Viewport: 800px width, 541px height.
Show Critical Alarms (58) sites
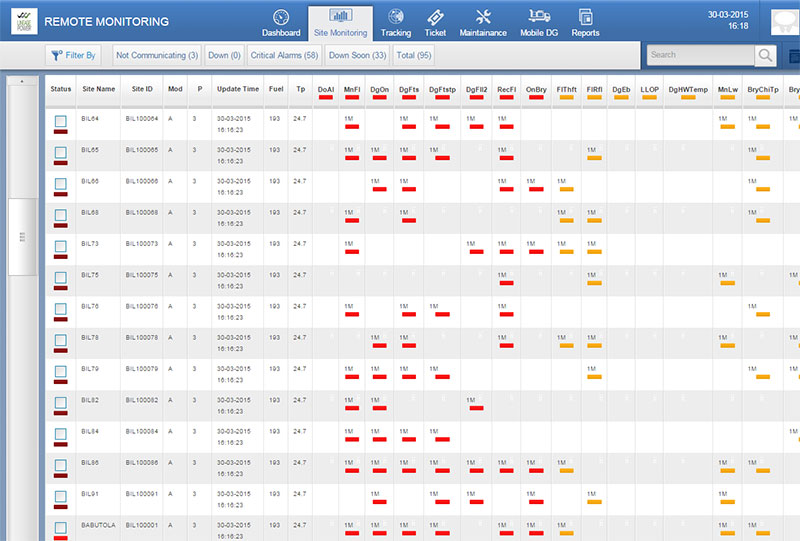tap(284, 55)
